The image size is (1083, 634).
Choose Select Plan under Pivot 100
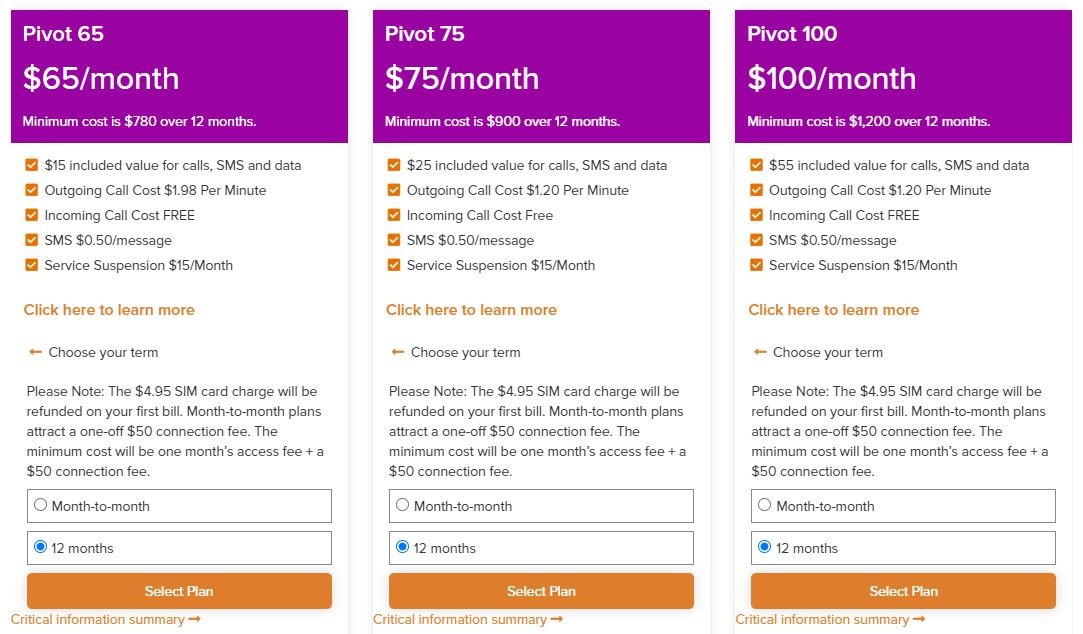(903, 591)
